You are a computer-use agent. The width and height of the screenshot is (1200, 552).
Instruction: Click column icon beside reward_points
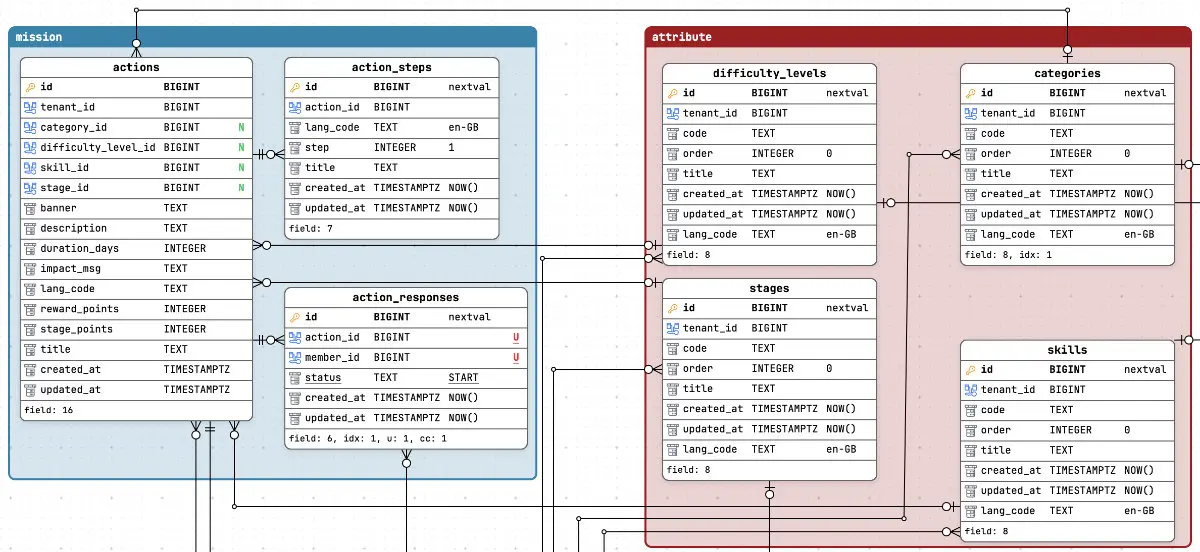(x=29, y=309)
